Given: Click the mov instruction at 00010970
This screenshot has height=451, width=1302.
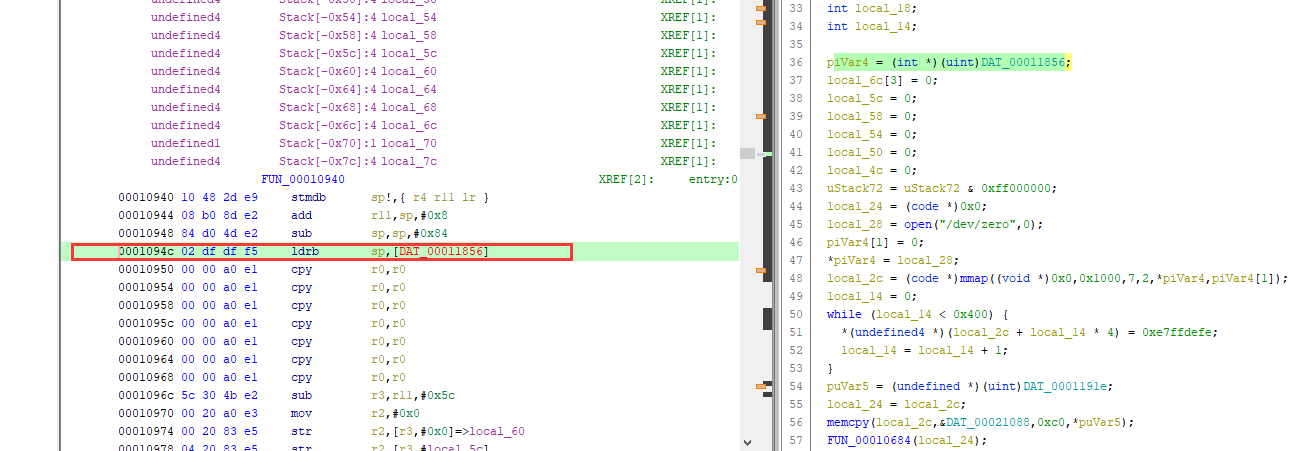Looking at the screenshot, I should pyautogui.click(x=302, y=414).
